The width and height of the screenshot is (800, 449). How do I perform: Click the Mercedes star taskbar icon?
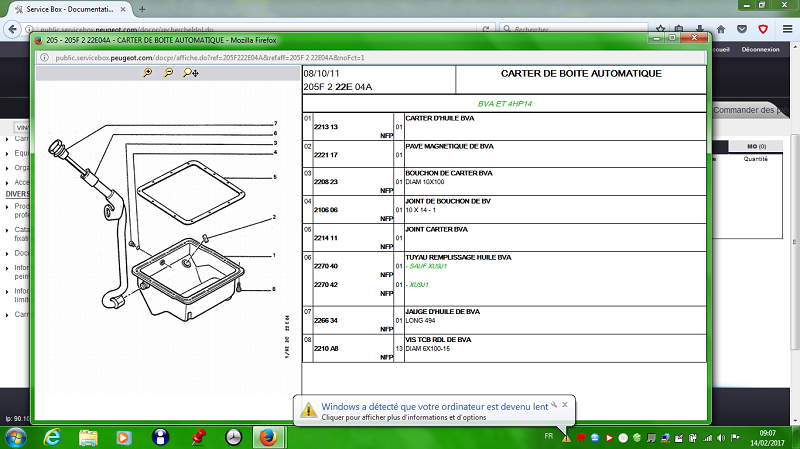(x=233, y=437)
